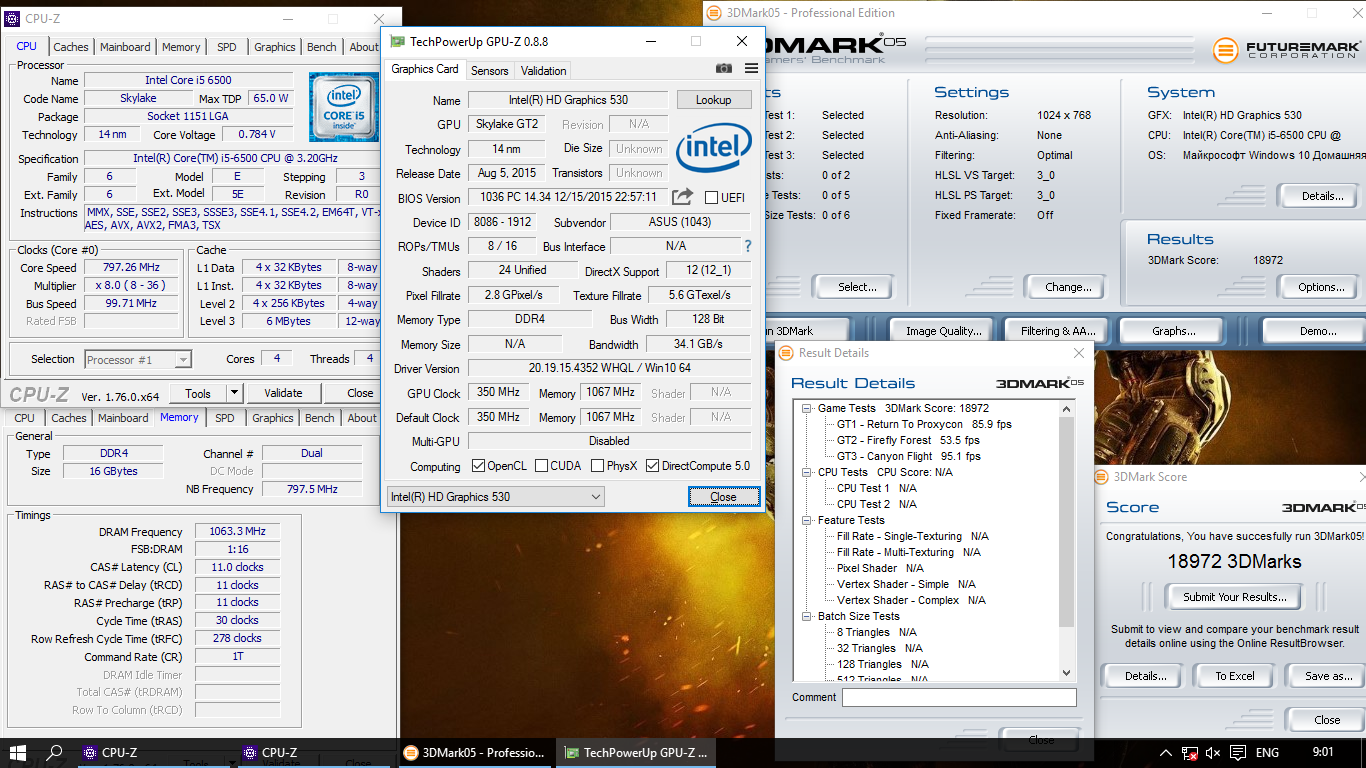Click the GPU-Z screenshot camera icon

724,69
